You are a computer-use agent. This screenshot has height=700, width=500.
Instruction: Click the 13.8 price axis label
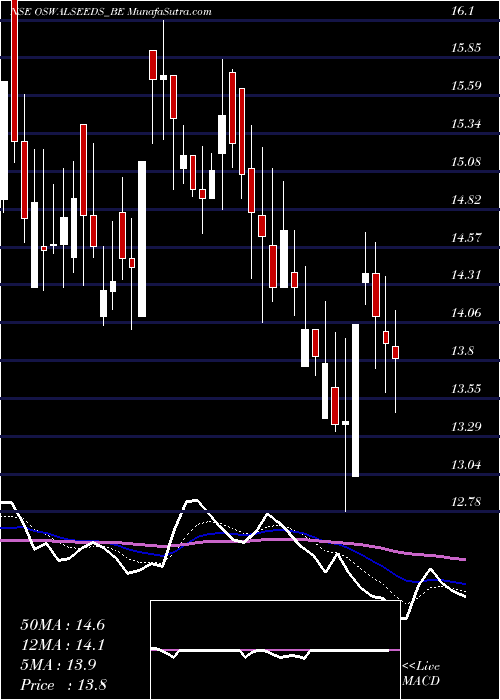(x=462, y=350)
